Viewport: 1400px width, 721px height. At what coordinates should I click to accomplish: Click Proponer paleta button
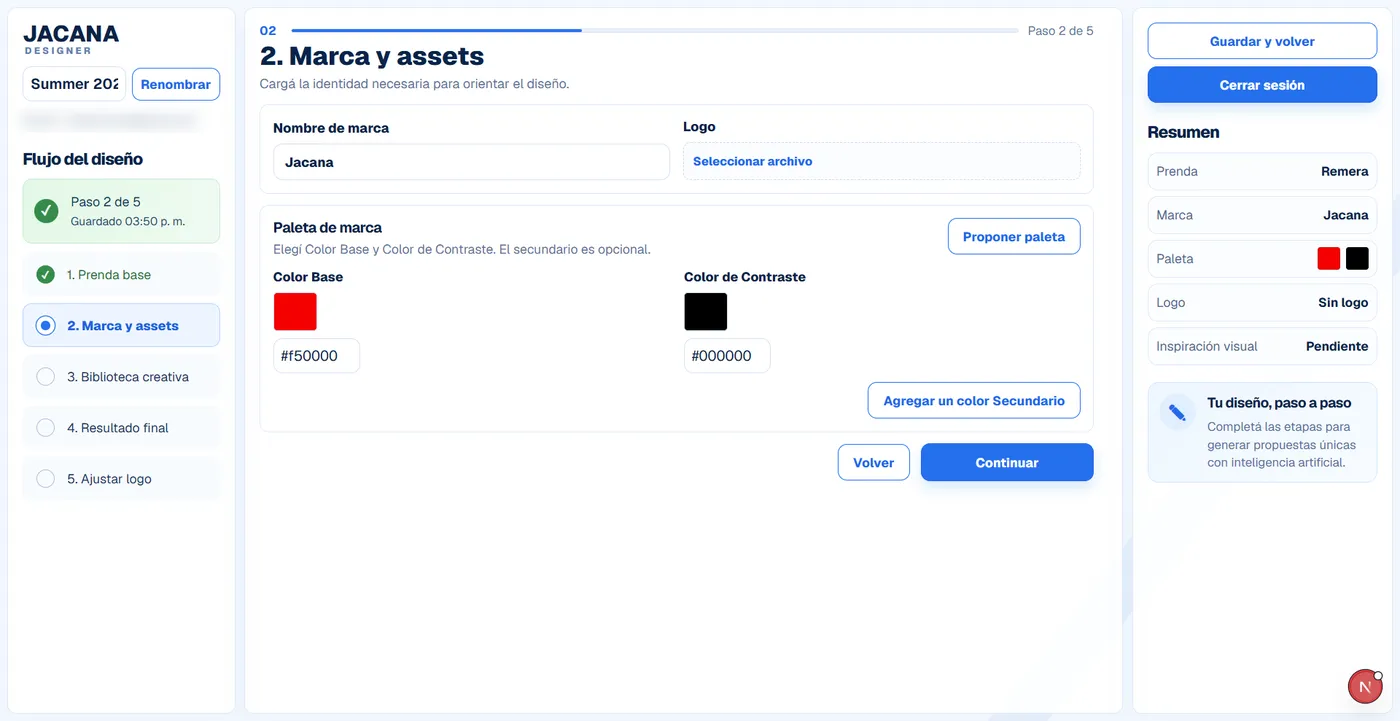click(x=1014, y=236)
